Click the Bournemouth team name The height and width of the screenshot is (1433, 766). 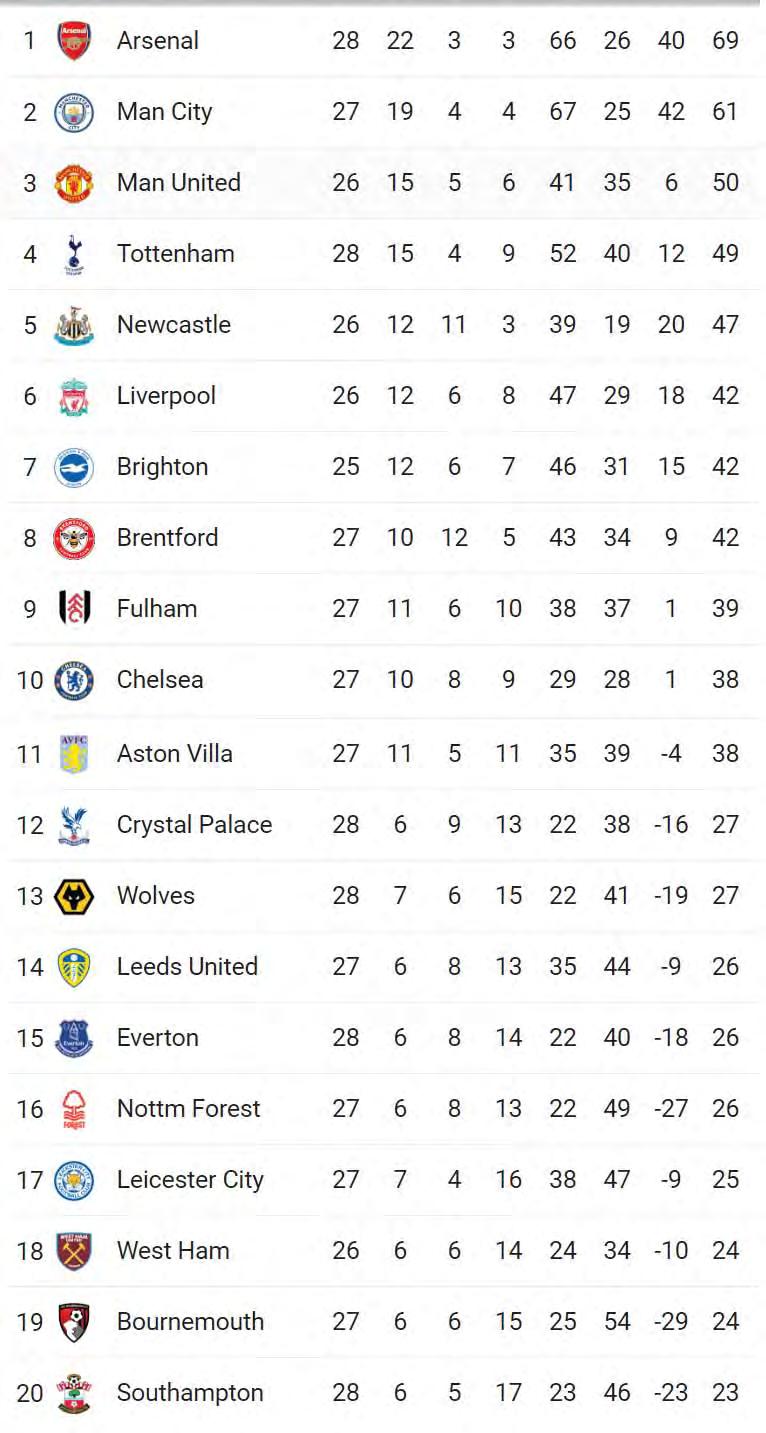190,1322
